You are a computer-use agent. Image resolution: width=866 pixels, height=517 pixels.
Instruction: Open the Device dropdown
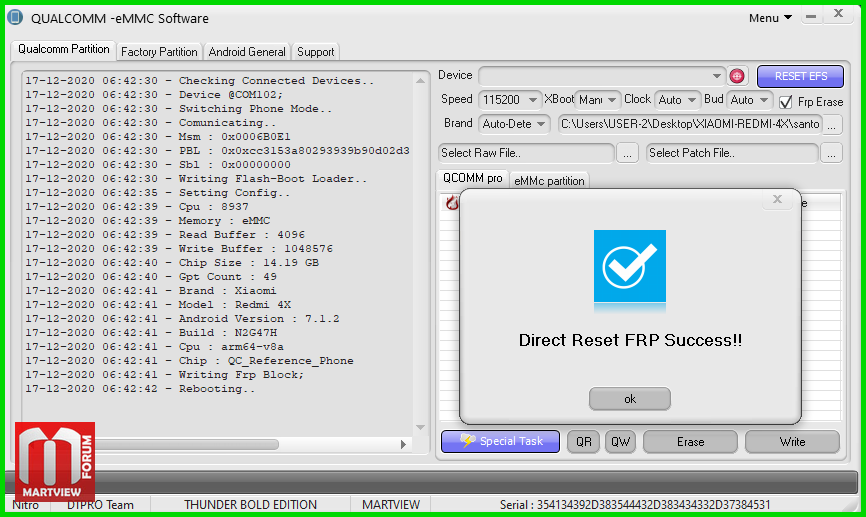[601, 76]
